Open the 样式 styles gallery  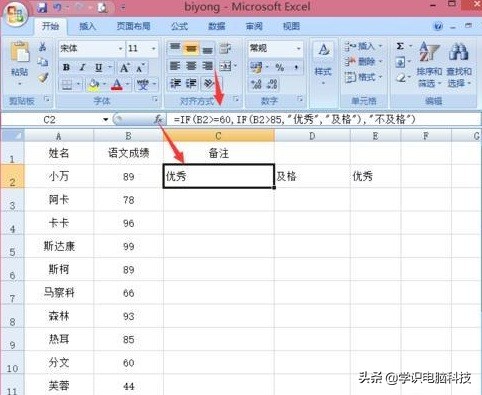(323, 62)
